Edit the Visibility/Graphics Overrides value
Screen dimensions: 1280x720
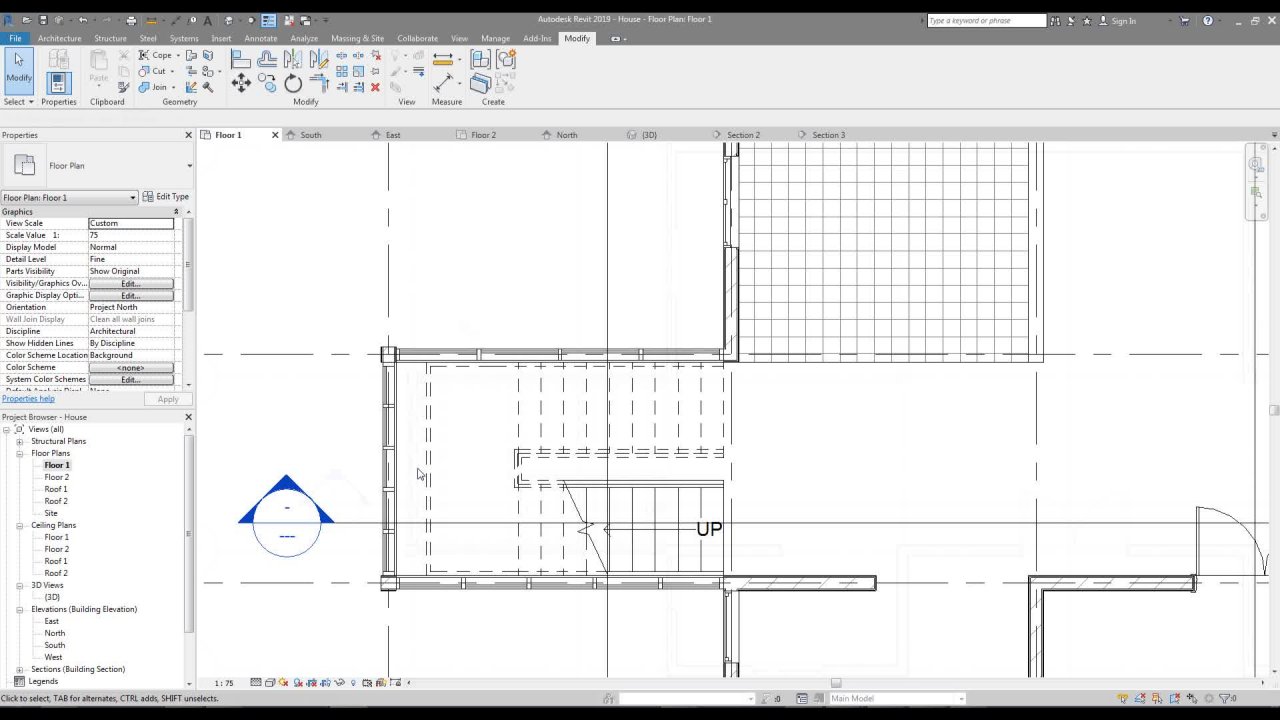pyautogui.click(x=131, y=283)
